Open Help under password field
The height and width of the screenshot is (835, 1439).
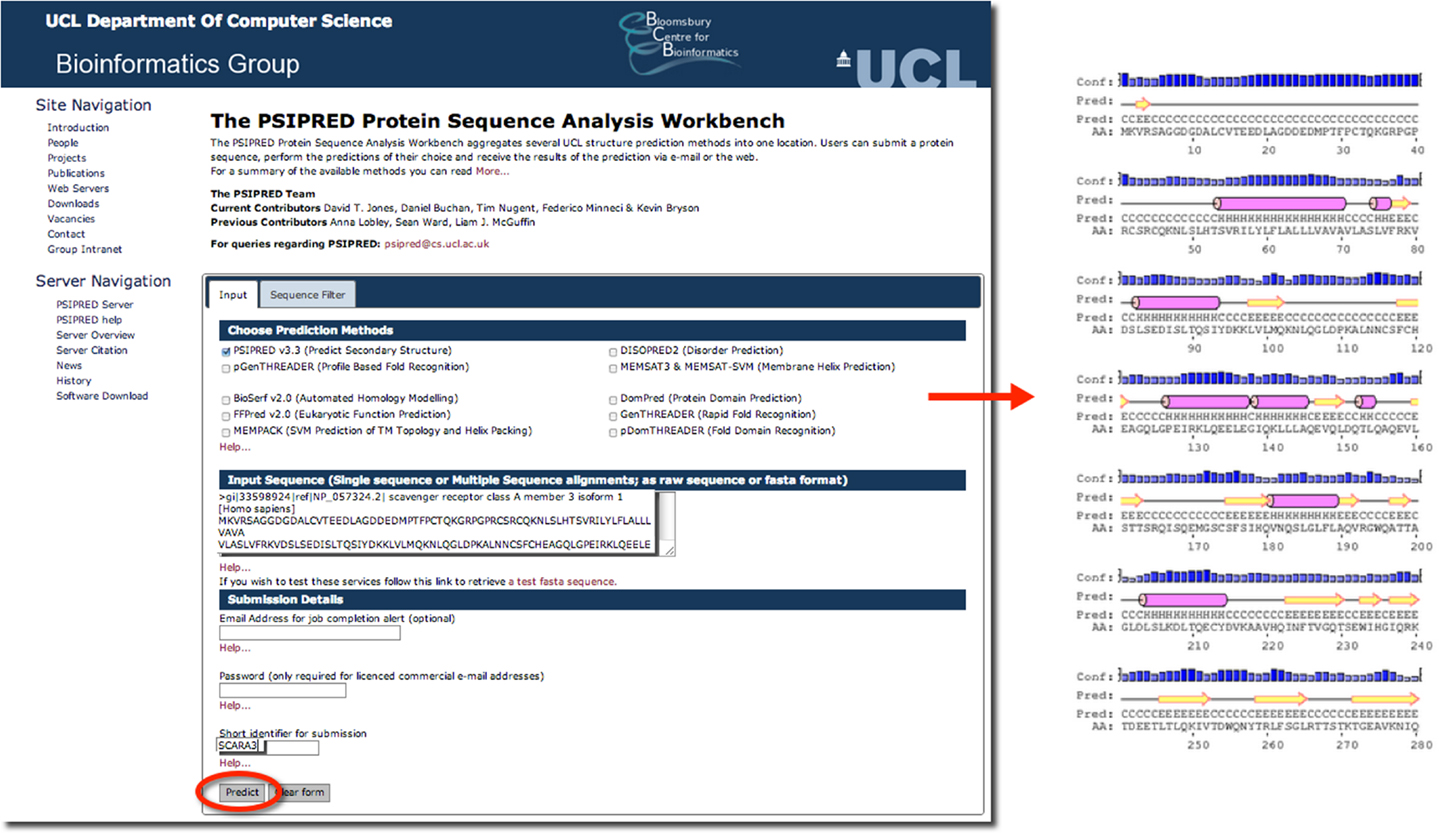tap(235, 705)
